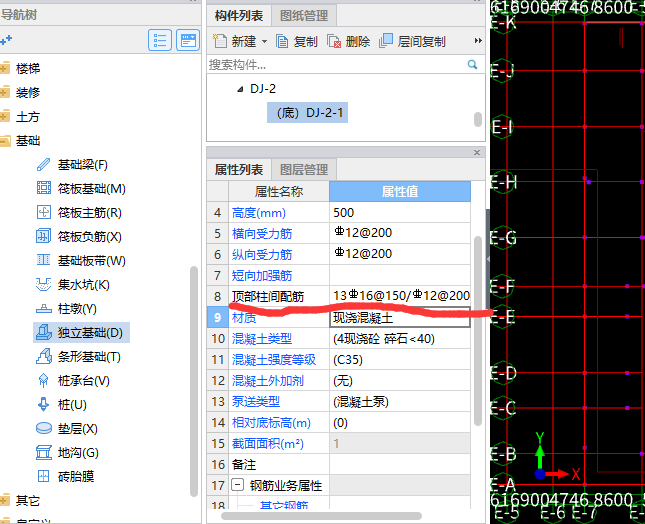Click the 搜索构件 search field

pos(337,65)
